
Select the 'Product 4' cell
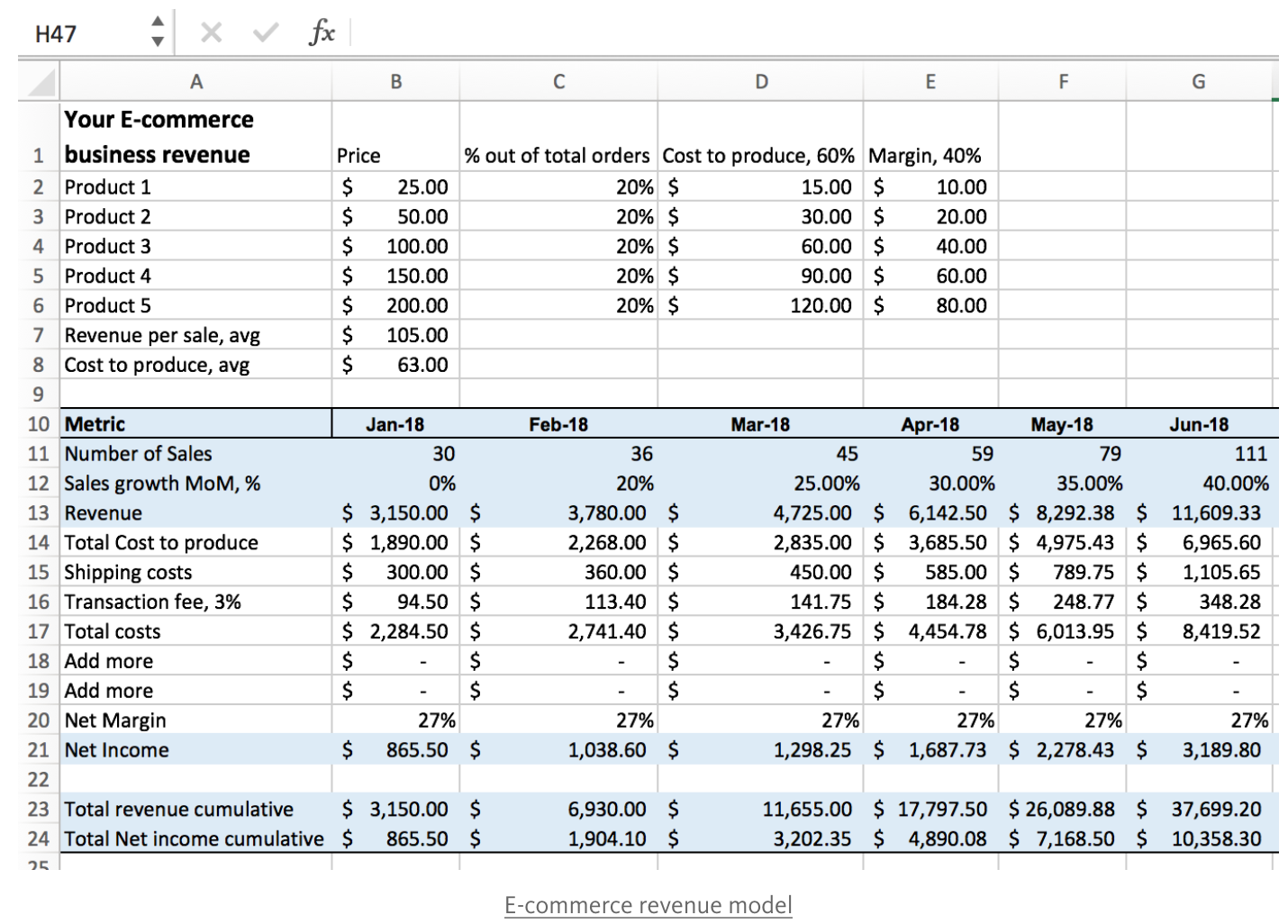[x=196, y=276]
